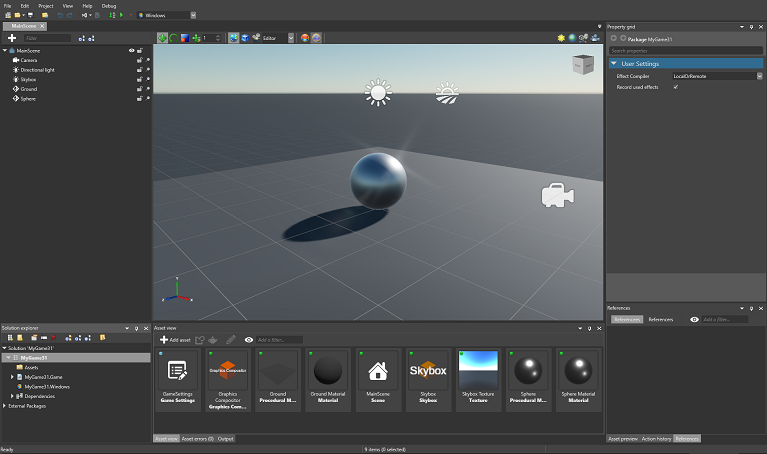
Task: Select the GameSettings asset
Action: point(178,380)
